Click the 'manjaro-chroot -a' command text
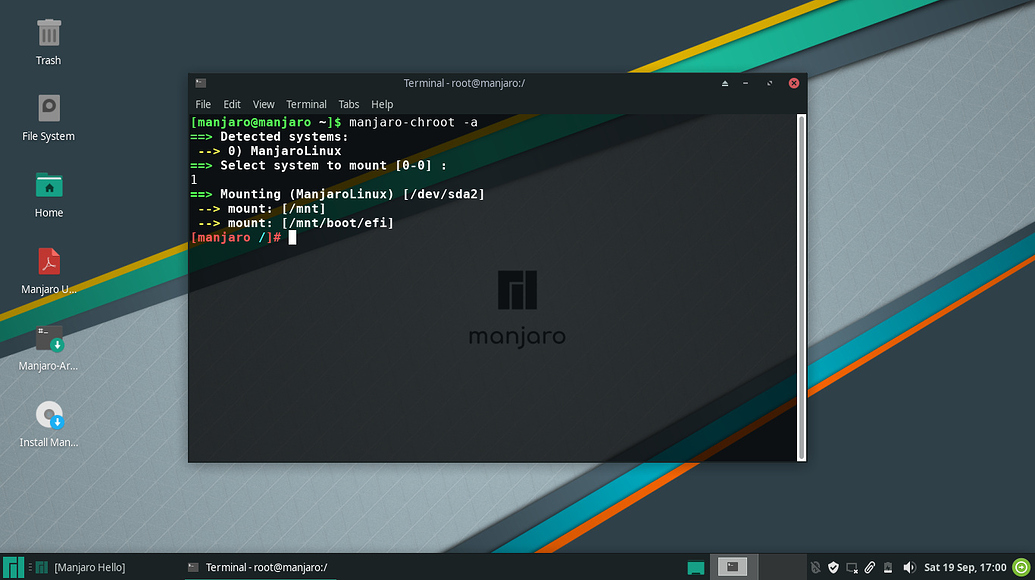 pos(413,122)
